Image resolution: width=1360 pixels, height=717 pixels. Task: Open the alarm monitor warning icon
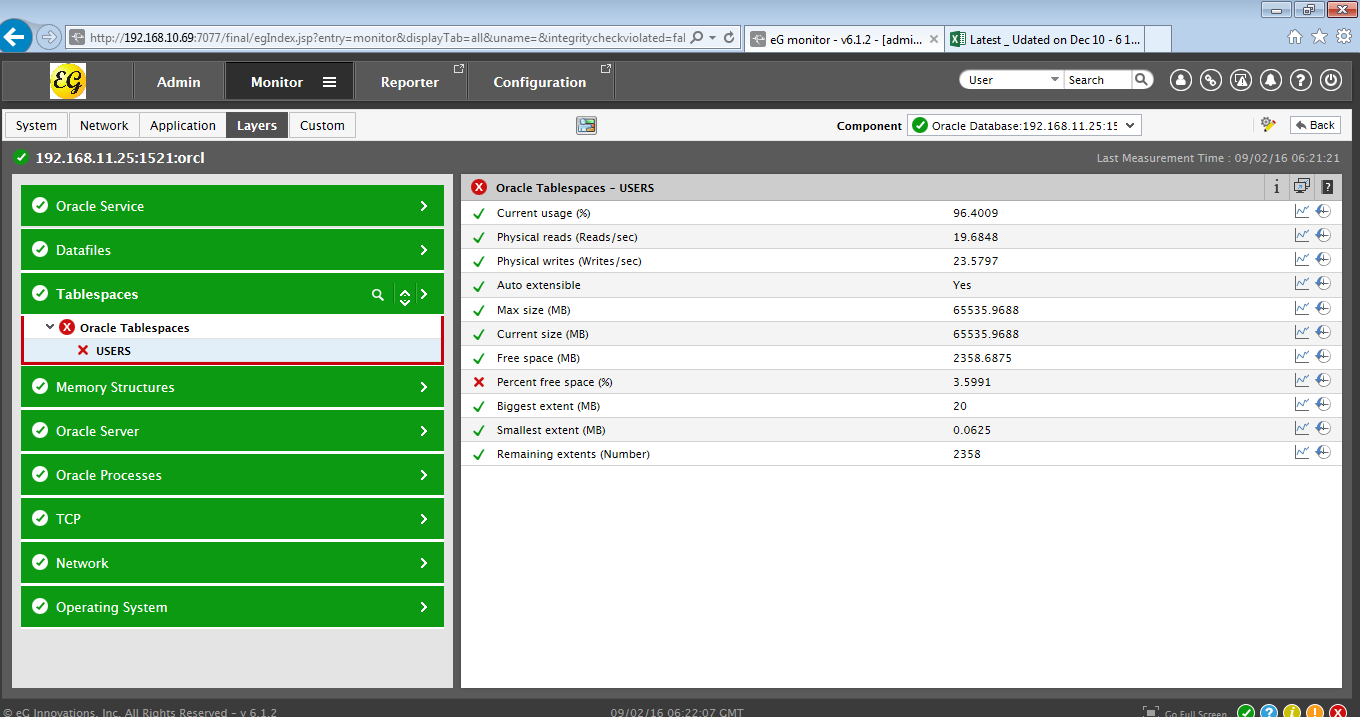[x=1241, y=80]
